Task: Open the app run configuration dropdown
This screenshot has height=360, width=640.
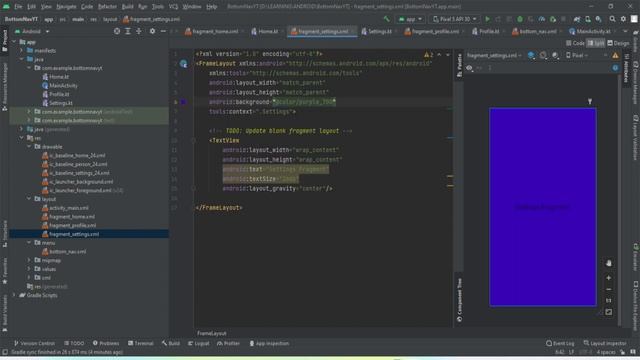Action: (x=410, y=19)
